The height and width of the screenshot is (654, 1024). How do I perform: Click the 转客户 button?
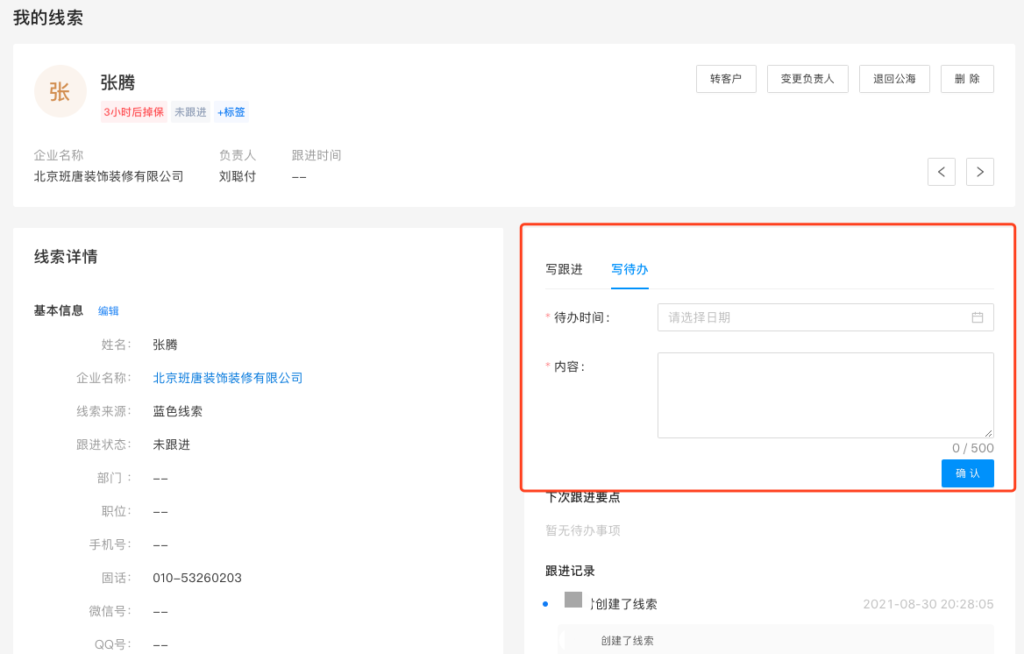click(x=726, y=79)
